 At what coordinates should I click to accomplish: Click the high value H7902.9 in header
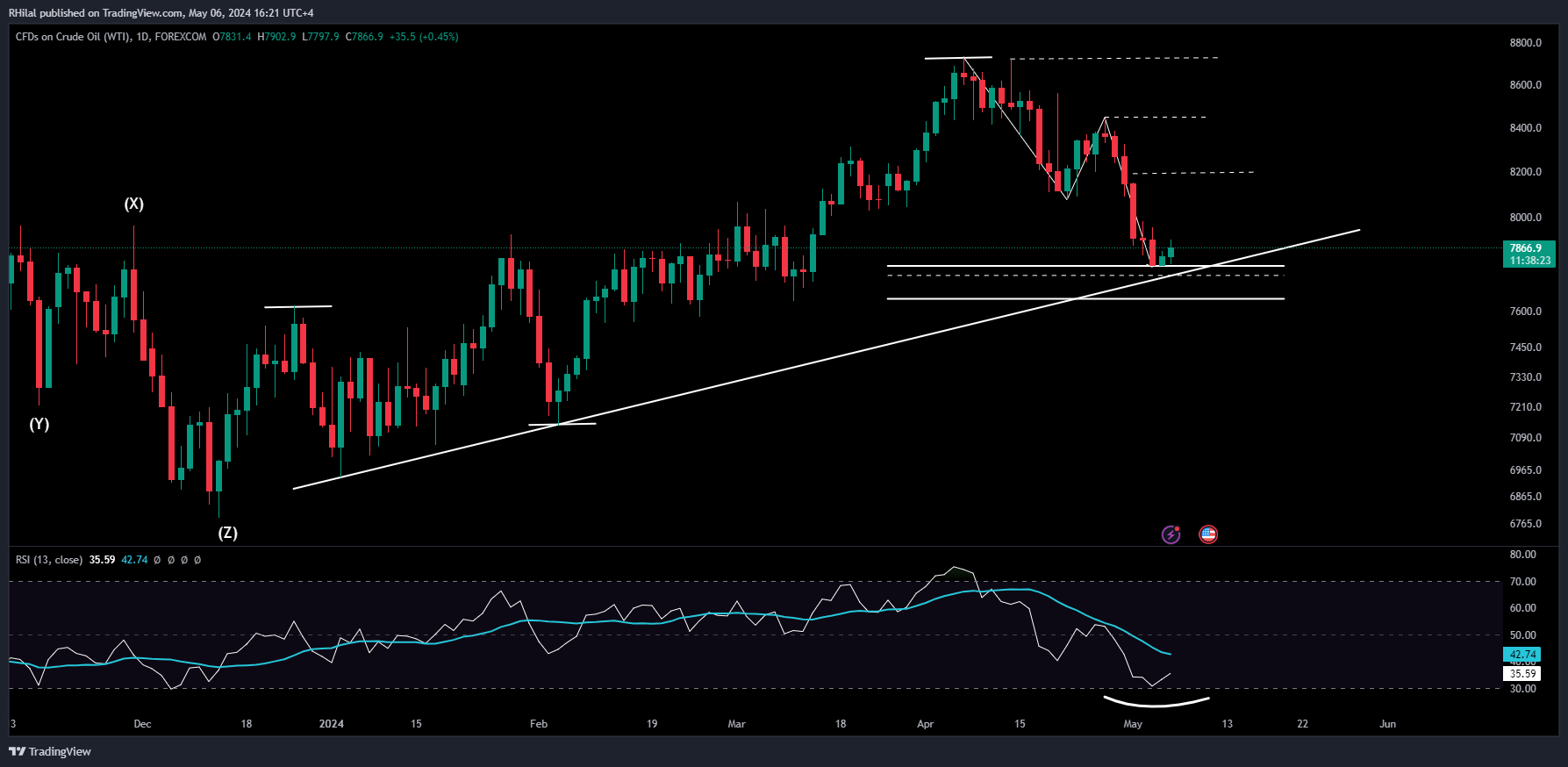(276, 37)
